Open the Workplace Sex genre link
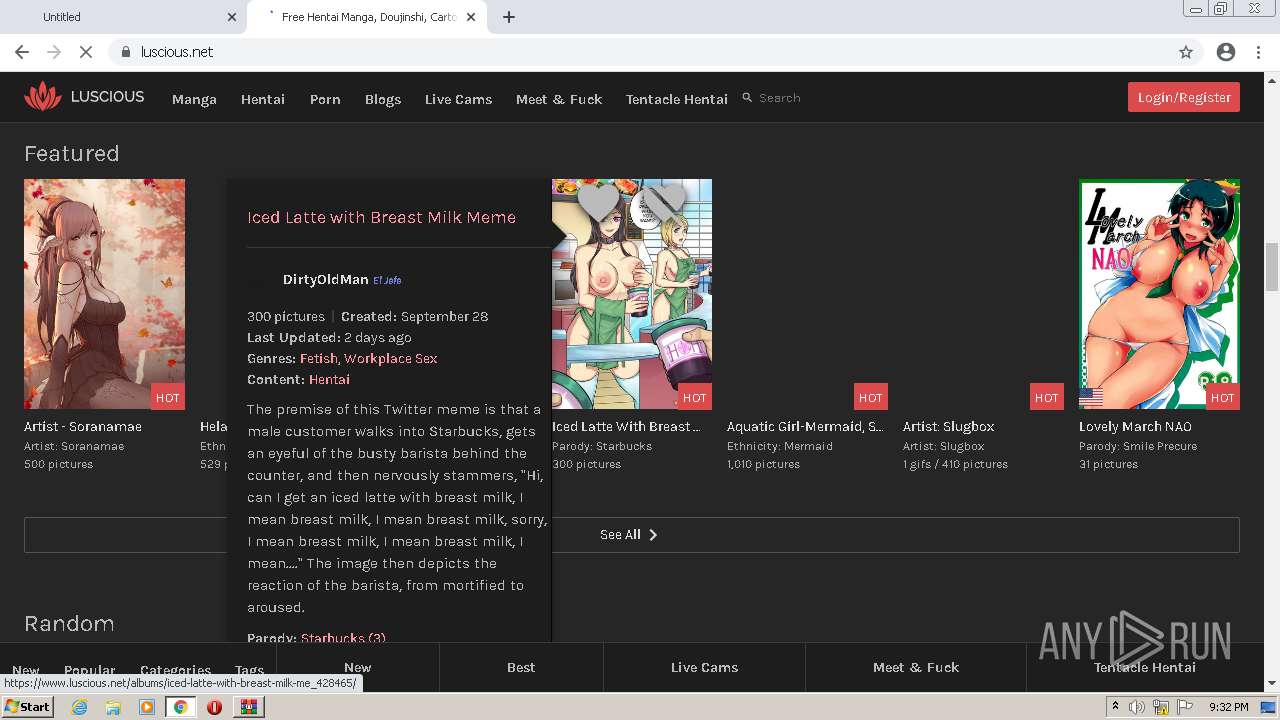Viewport: 1280px width, 720px height. pos(391,358)
